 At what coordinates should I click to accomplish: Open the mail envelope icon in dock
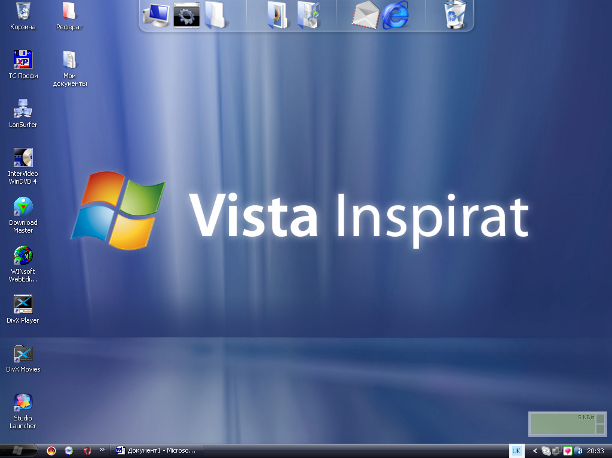point(365,15)
